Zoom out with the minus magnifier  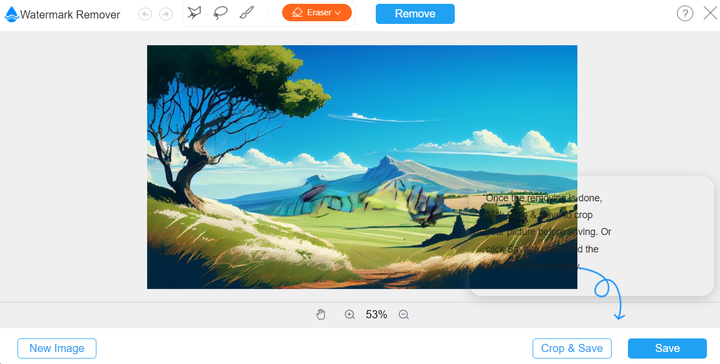404,314
